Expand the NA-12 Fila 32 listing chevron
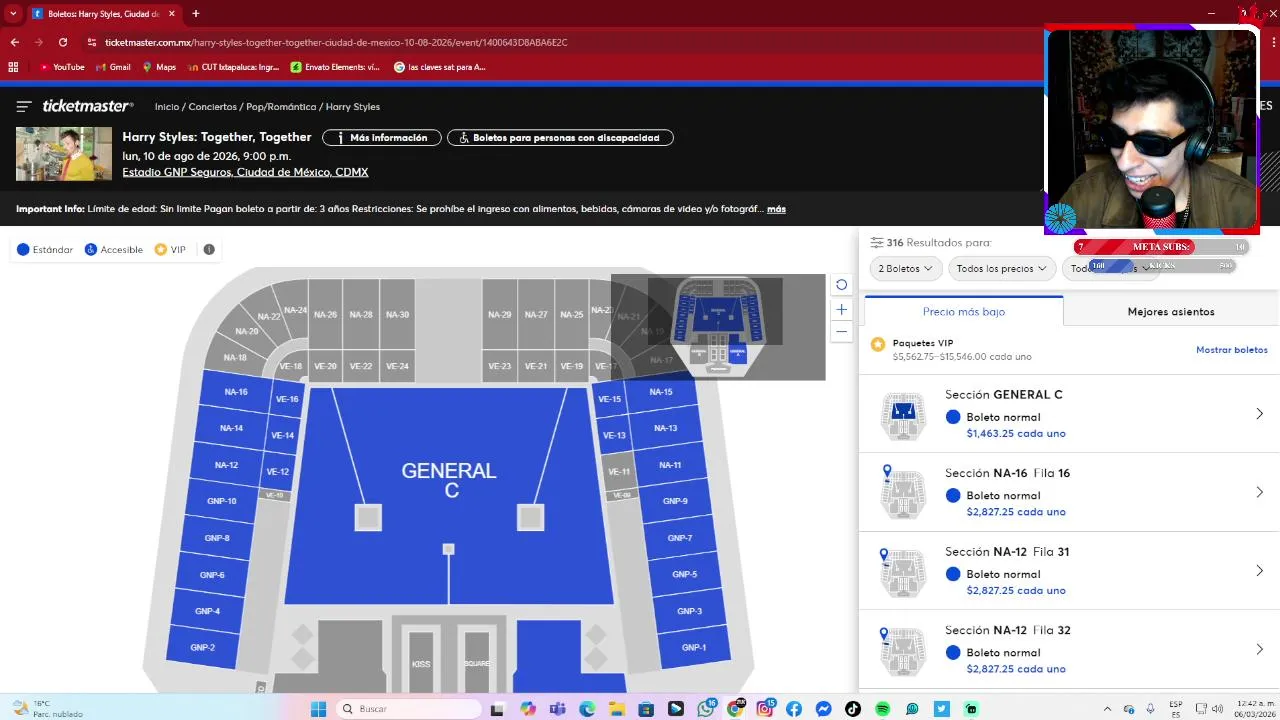The height and width of the screenshot is (720, 1280). coord(1260,649)
